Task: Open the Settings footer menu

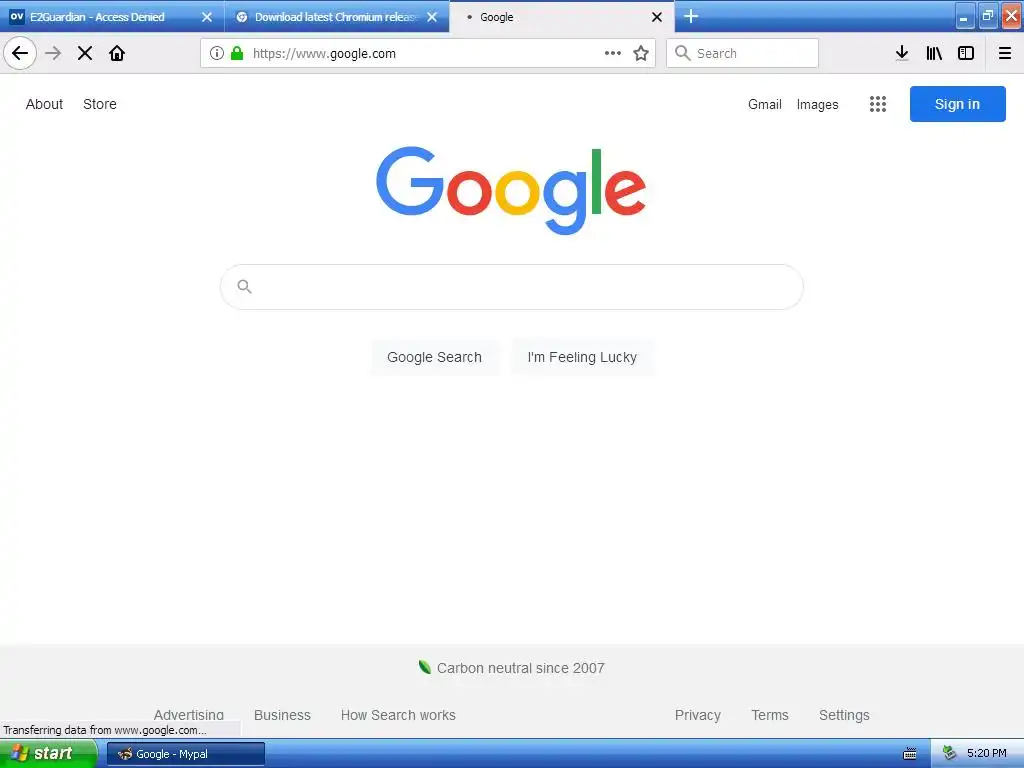Action: point(844,715)
